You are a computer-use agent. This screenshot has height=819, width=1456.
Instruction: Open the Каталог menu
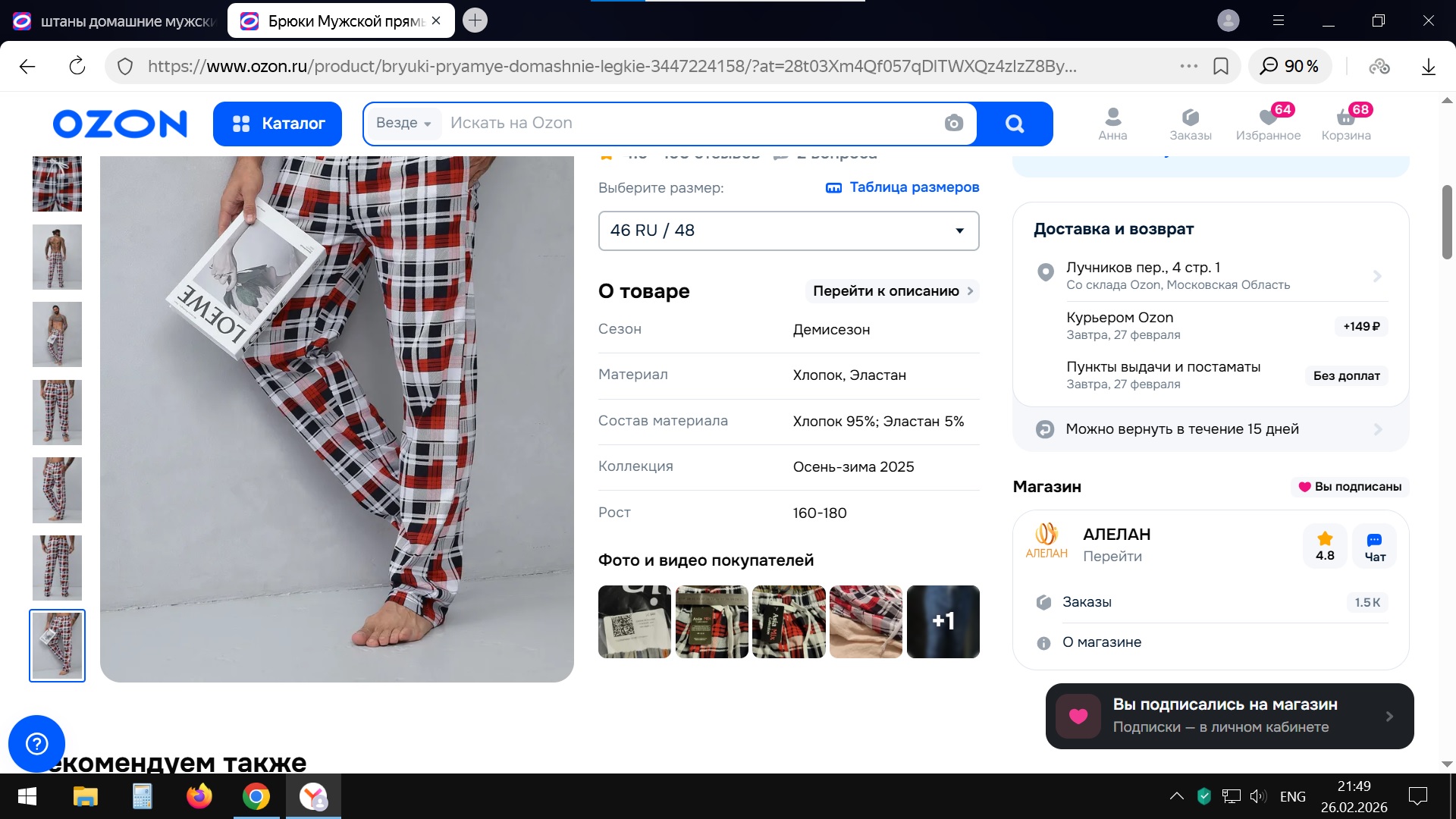point(278,124)
